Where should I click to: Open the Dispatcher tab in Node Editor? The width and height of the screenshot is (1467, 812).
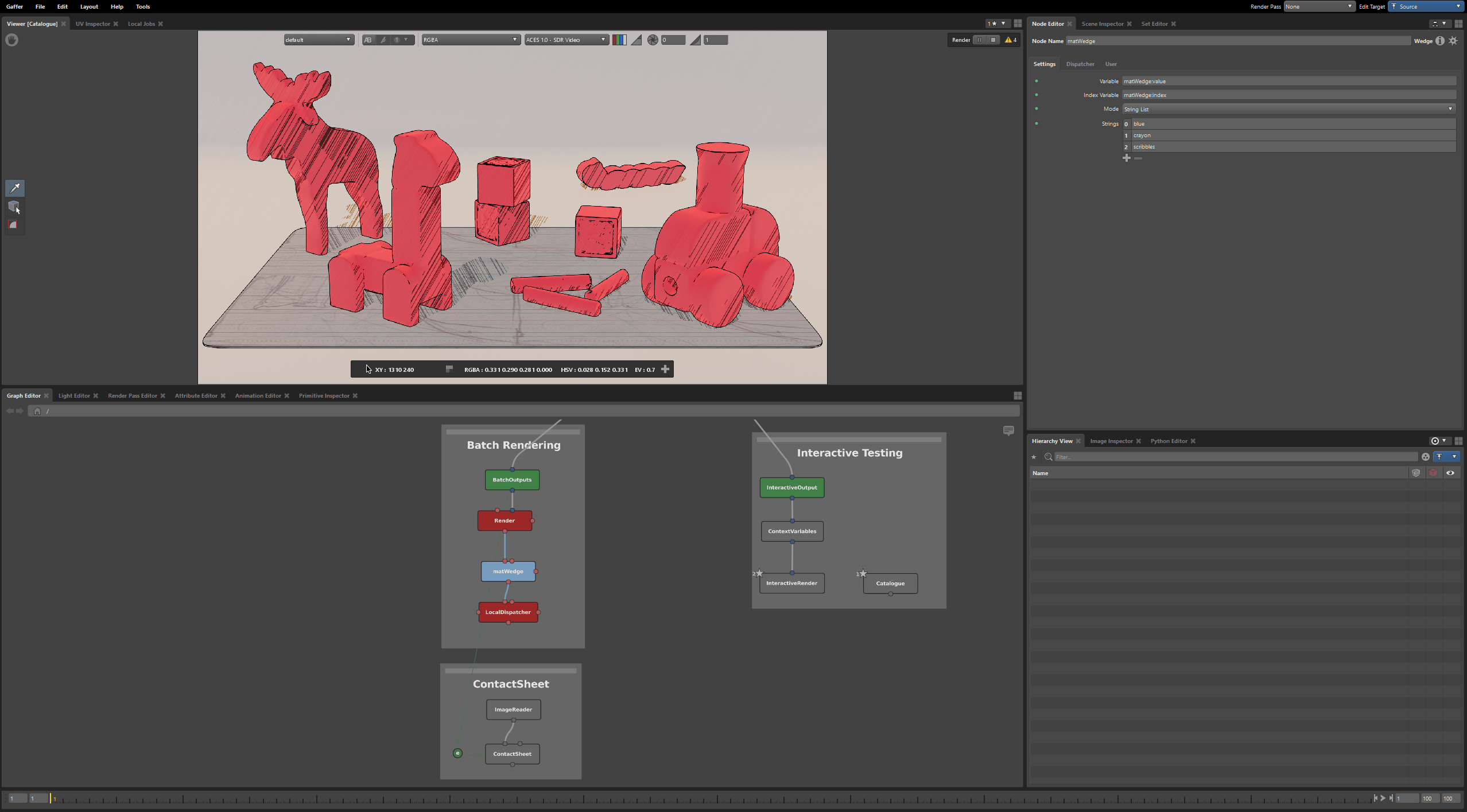(x=1080, y=64)
